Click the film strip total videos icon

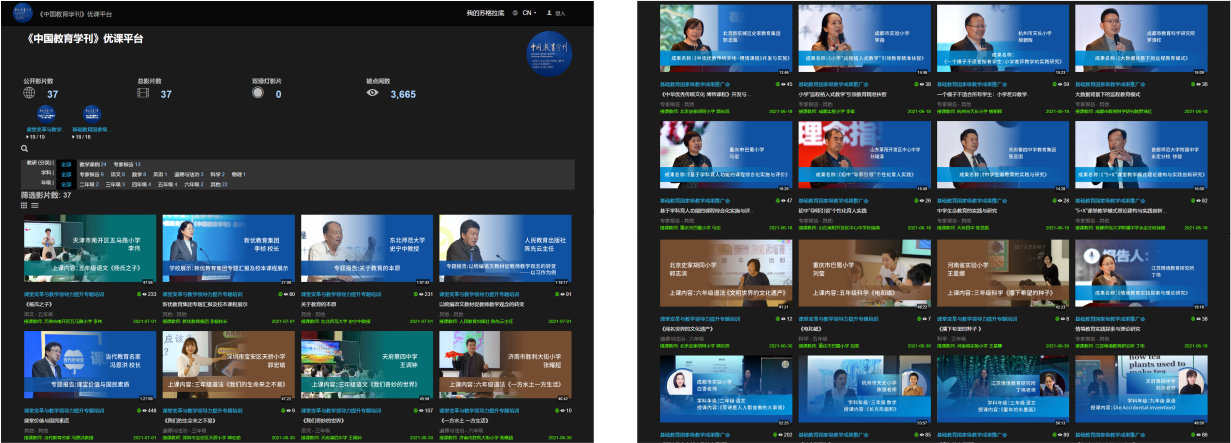click(143, 93)
